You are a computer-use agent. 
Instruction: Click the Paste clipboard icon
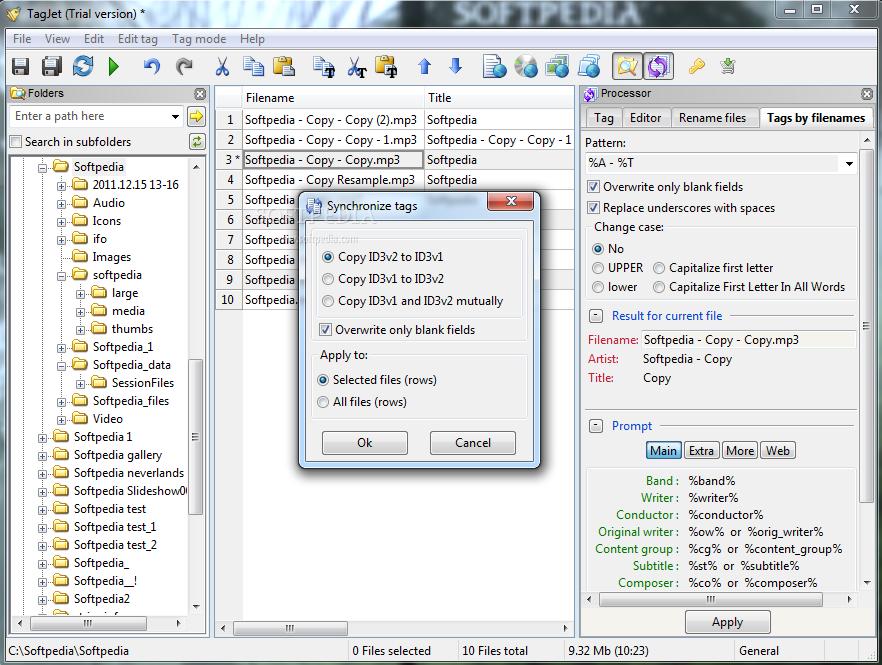(x=284, y=66)
